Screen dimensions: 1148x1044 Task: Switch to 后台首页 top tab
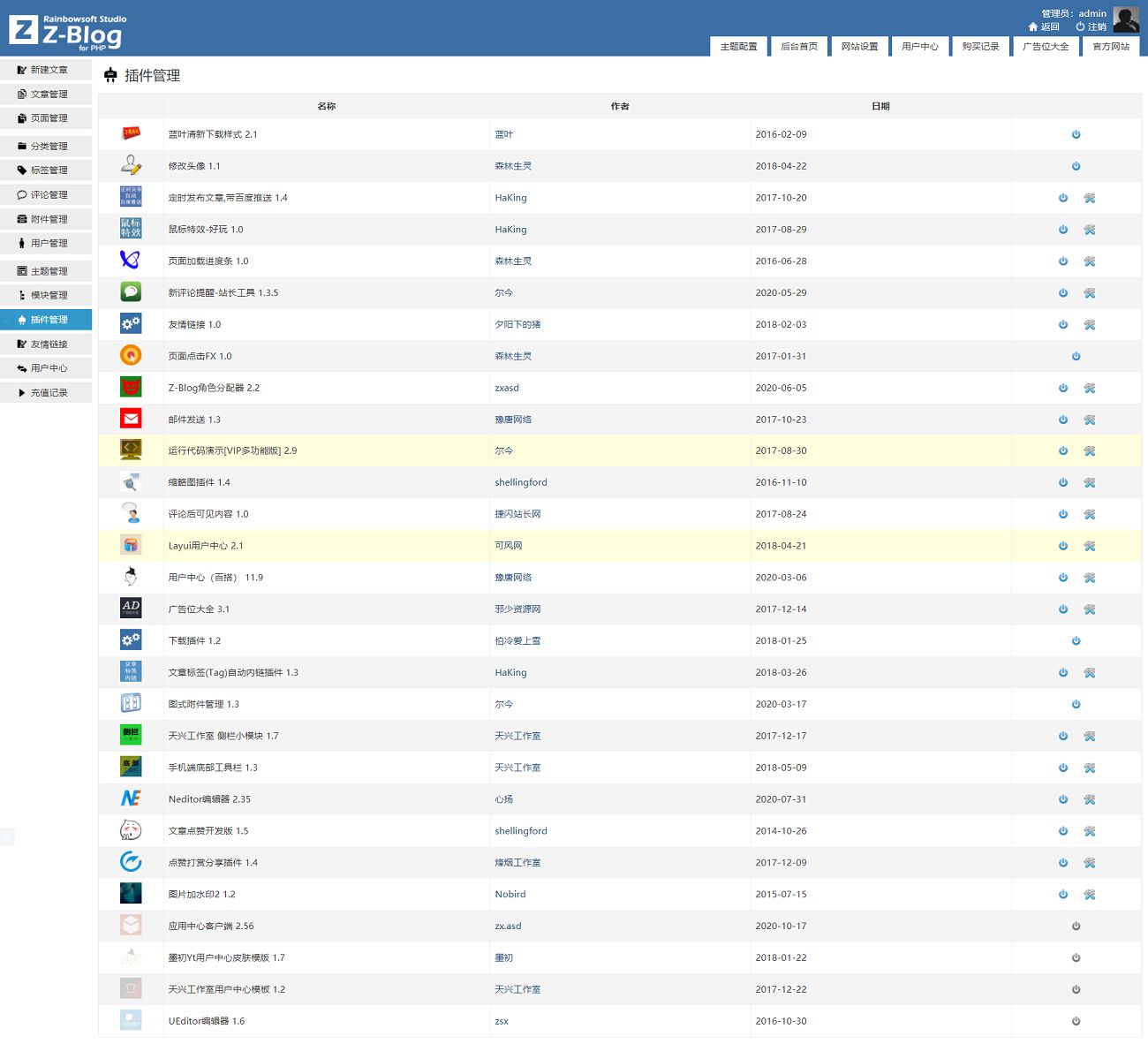(x=799, y=47)
